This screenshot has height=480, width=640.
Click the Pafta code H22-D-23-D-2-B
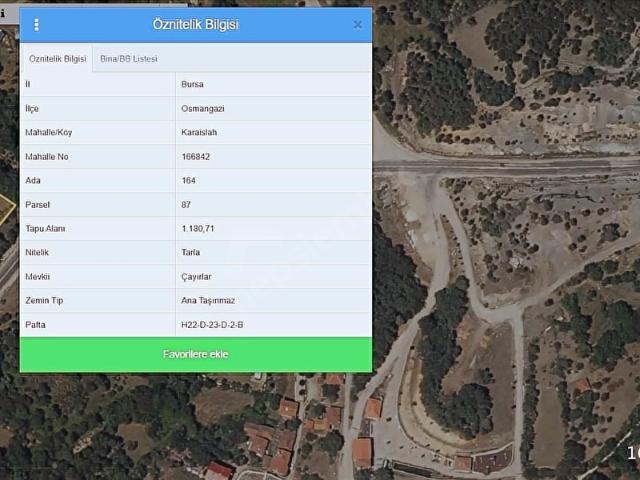[x=212, y=325]
